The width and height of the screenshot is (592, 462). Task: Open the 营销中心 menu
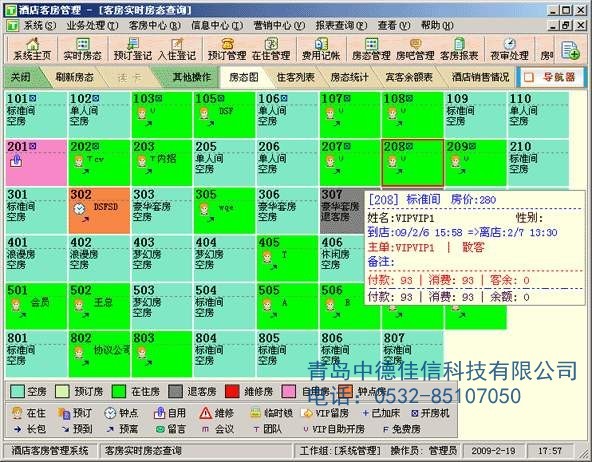pos(279,26)
